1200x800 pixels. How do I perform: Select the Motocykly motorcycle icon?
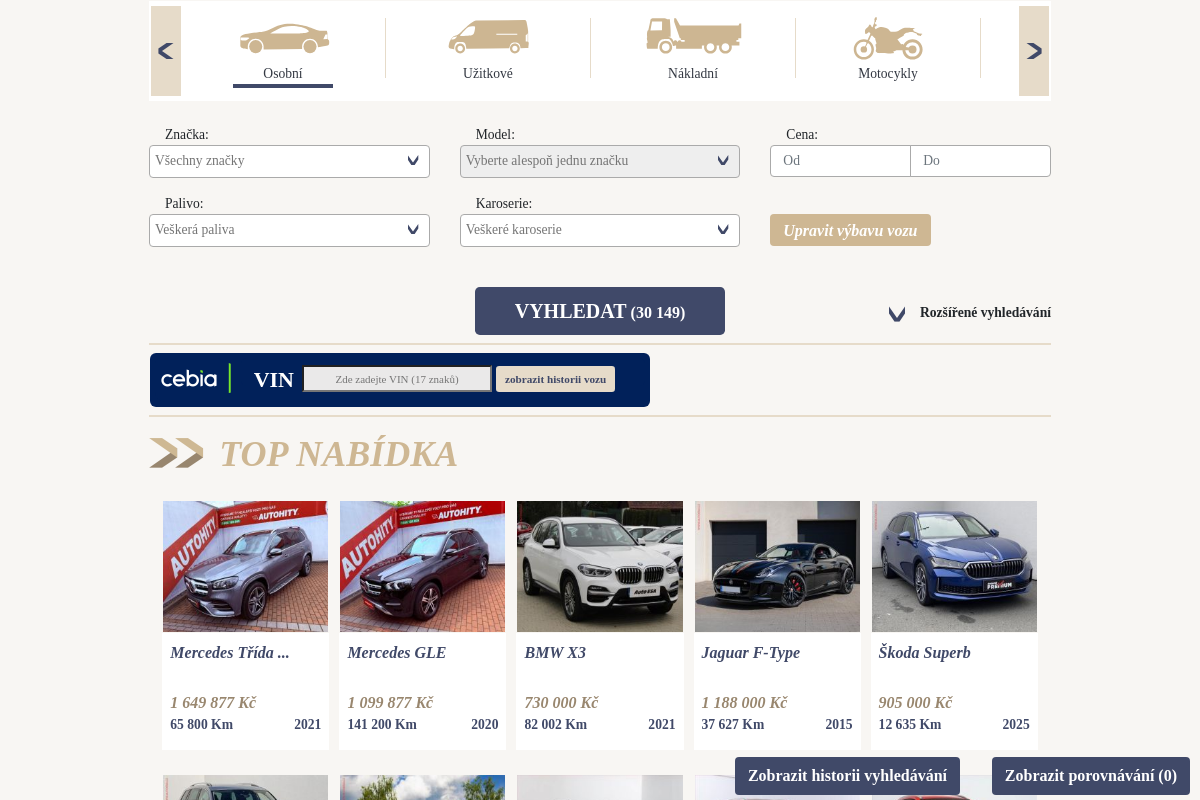click(x=888, y=38)
